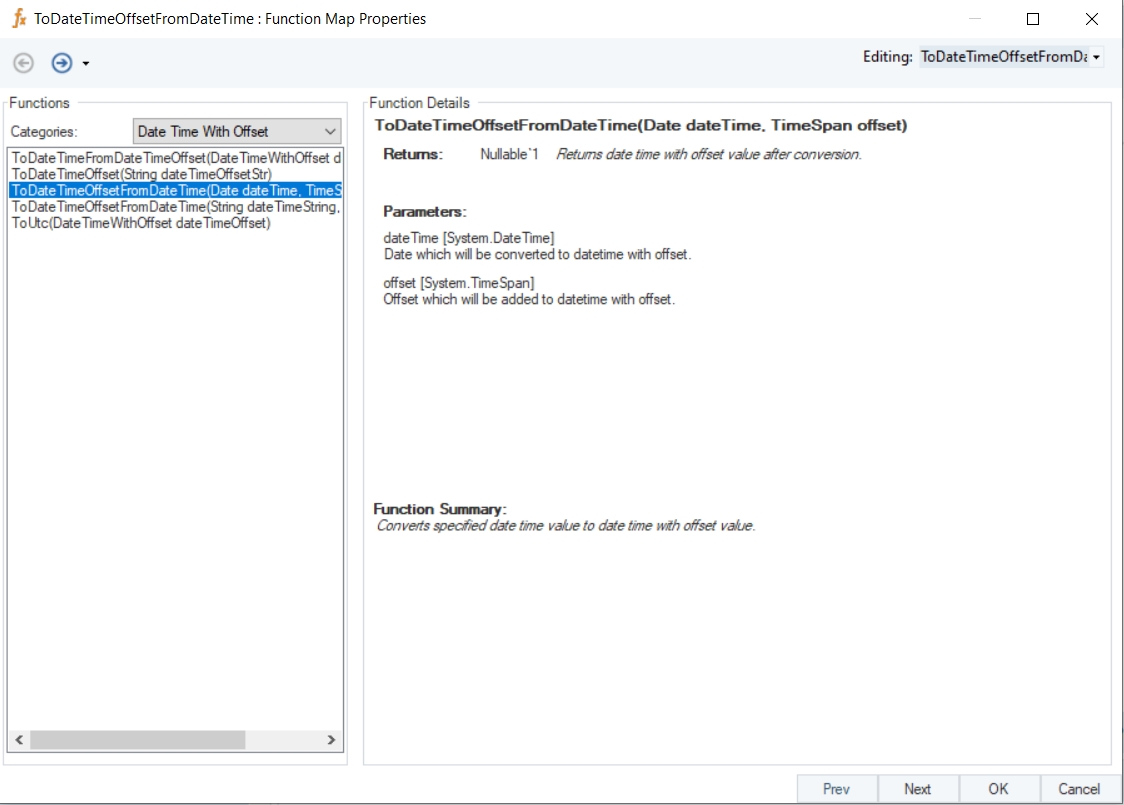Pick the ToUtc function from list
The height and width of the screenshot is (805, 1124).
click(x=141, y=223)
